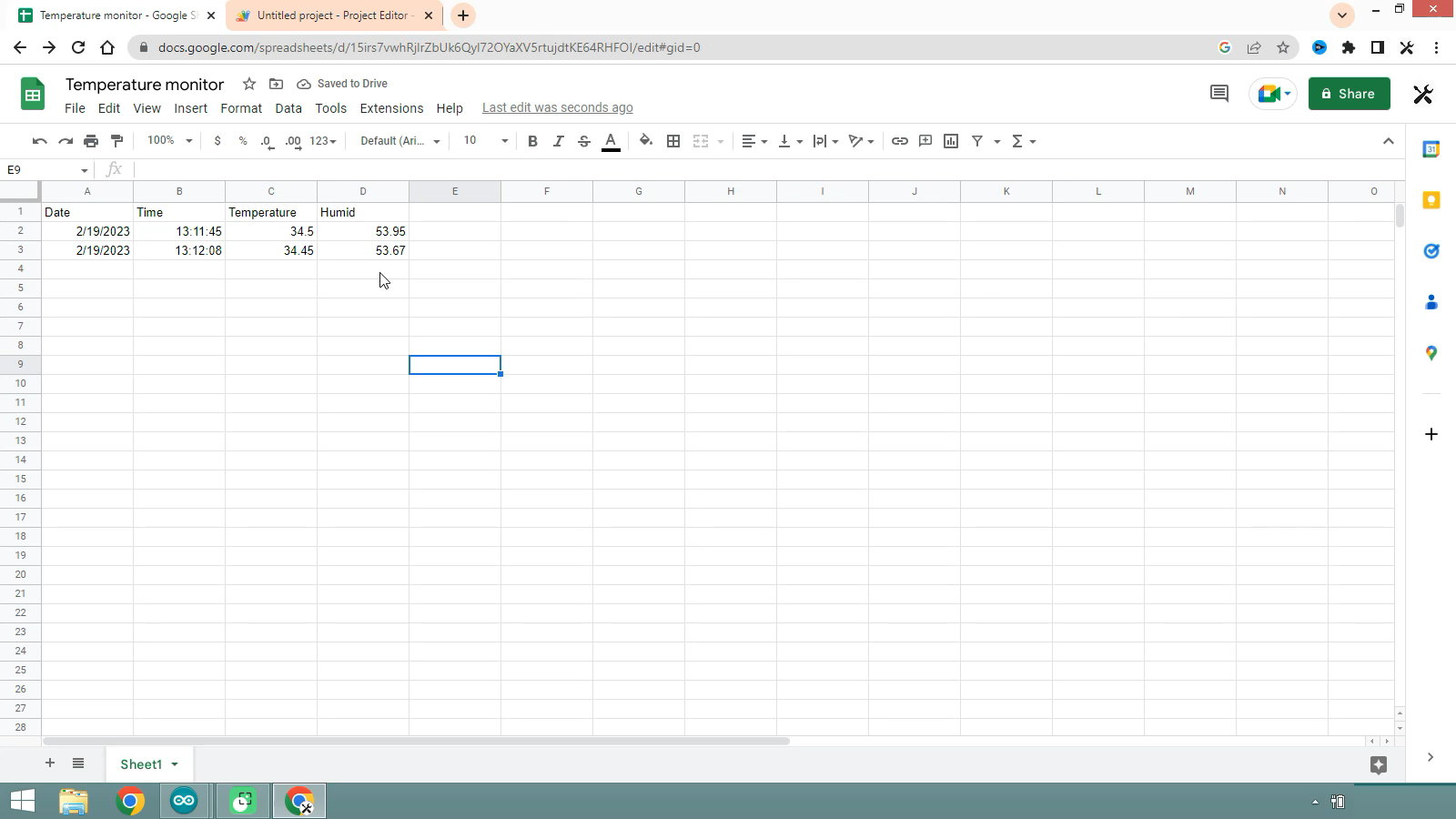
Task: Click the Share button
Action: coord(1349,94)
